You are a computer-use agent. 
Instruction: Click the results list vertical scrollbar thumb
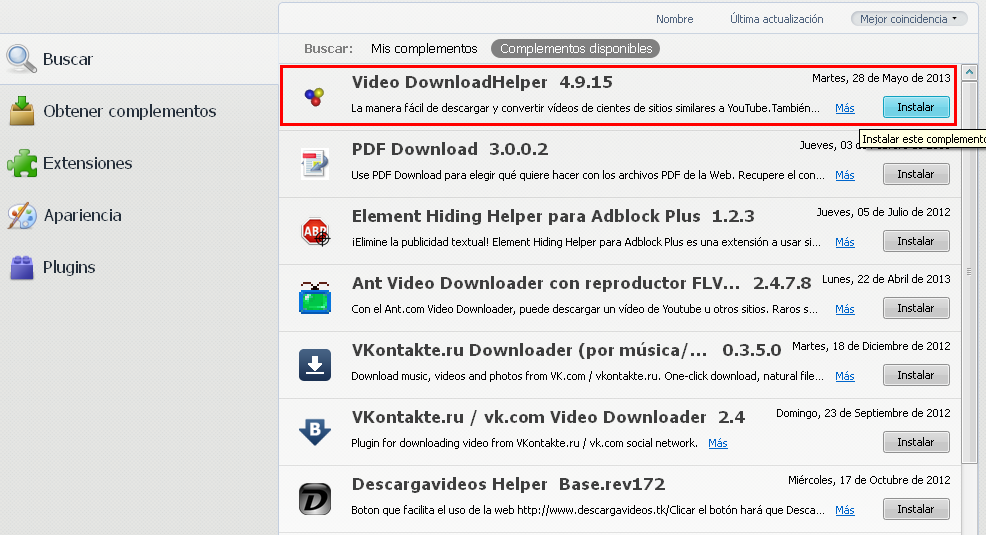click(x=969, y=272)
